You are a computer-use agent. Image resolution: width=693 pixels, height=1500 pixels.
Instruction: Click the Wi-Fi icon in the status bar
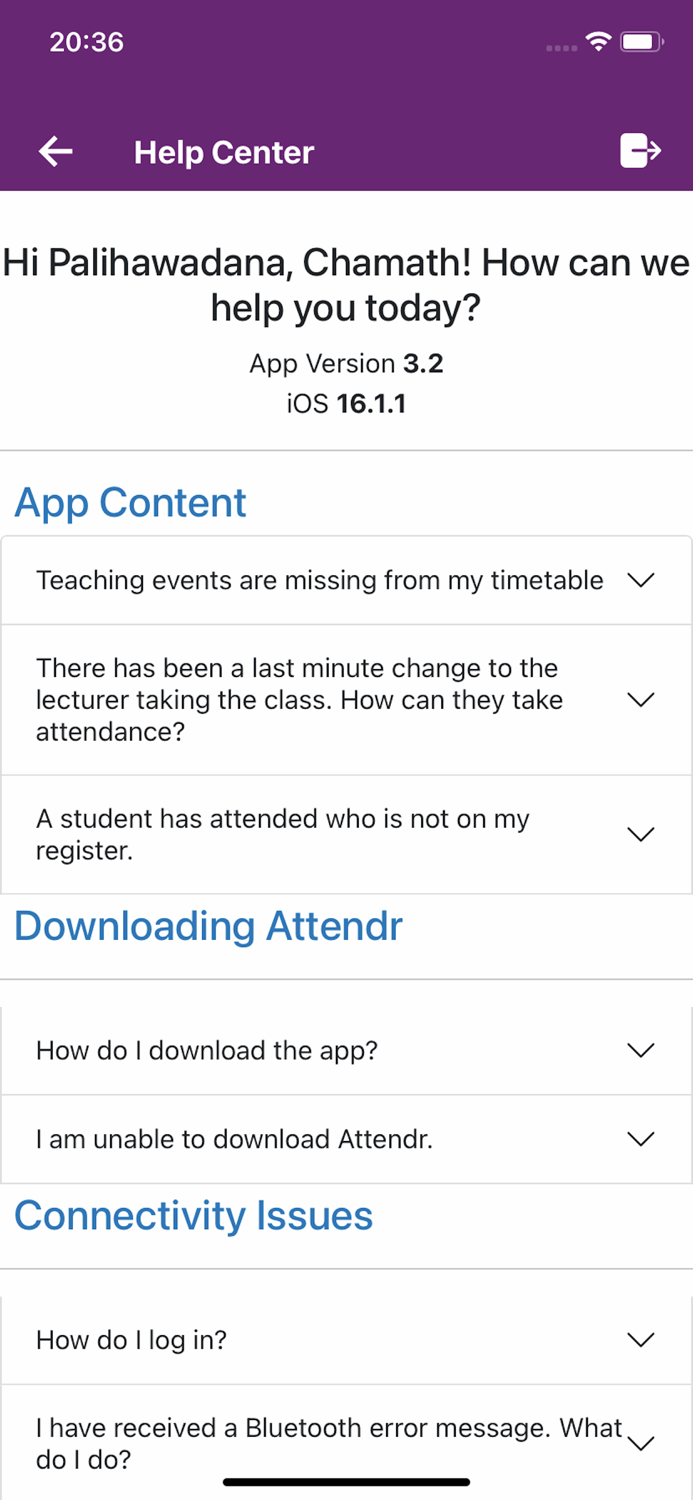[598, 42]
